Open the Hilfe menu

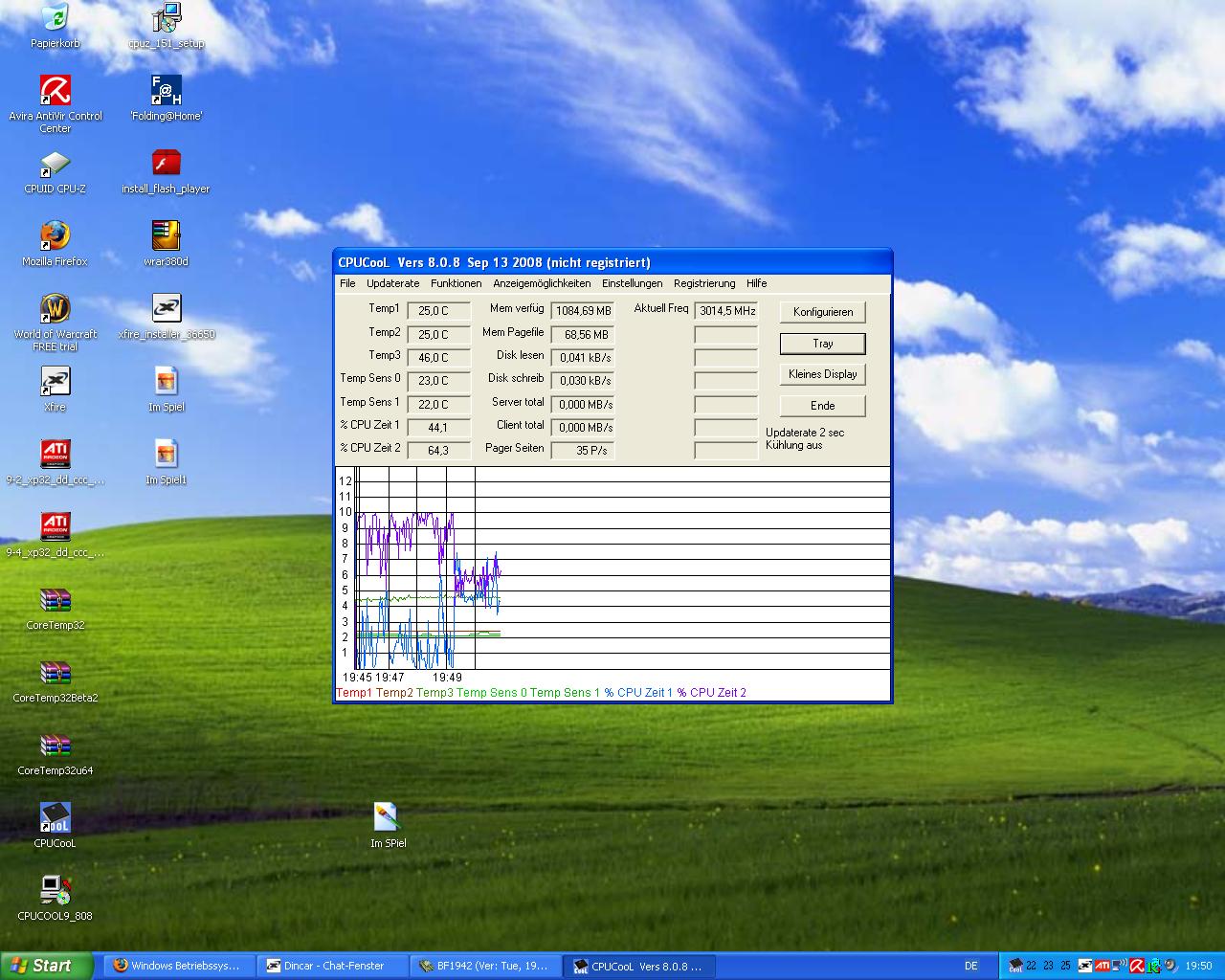756,283
